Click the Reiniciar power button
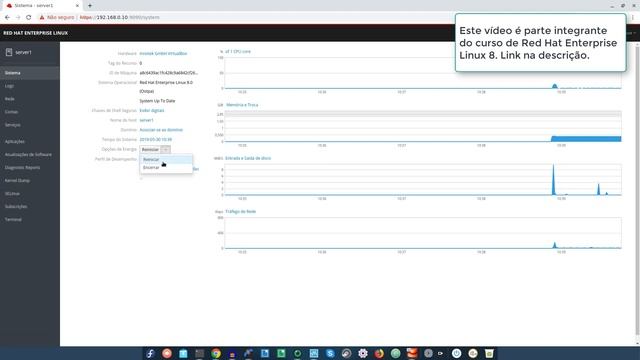The width and height of the screenshot is (640, 360). (x=150, y=150)
